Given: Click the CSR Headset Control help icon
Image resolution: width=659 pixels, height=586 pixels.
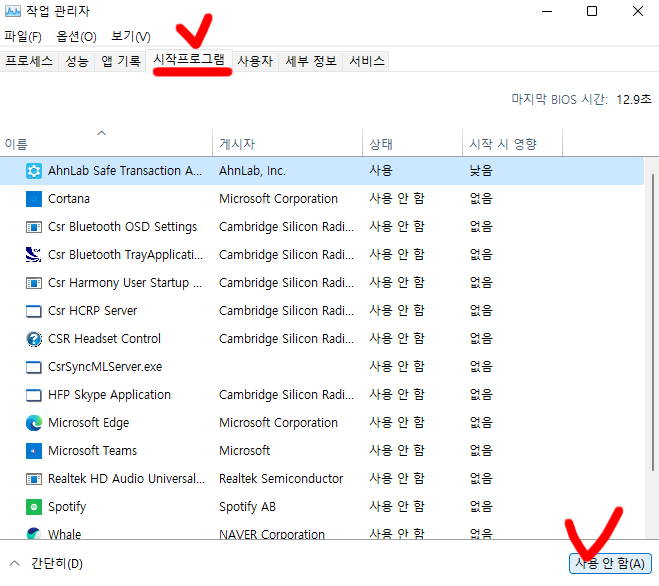Looking at the screenshot, I should 34,339.
